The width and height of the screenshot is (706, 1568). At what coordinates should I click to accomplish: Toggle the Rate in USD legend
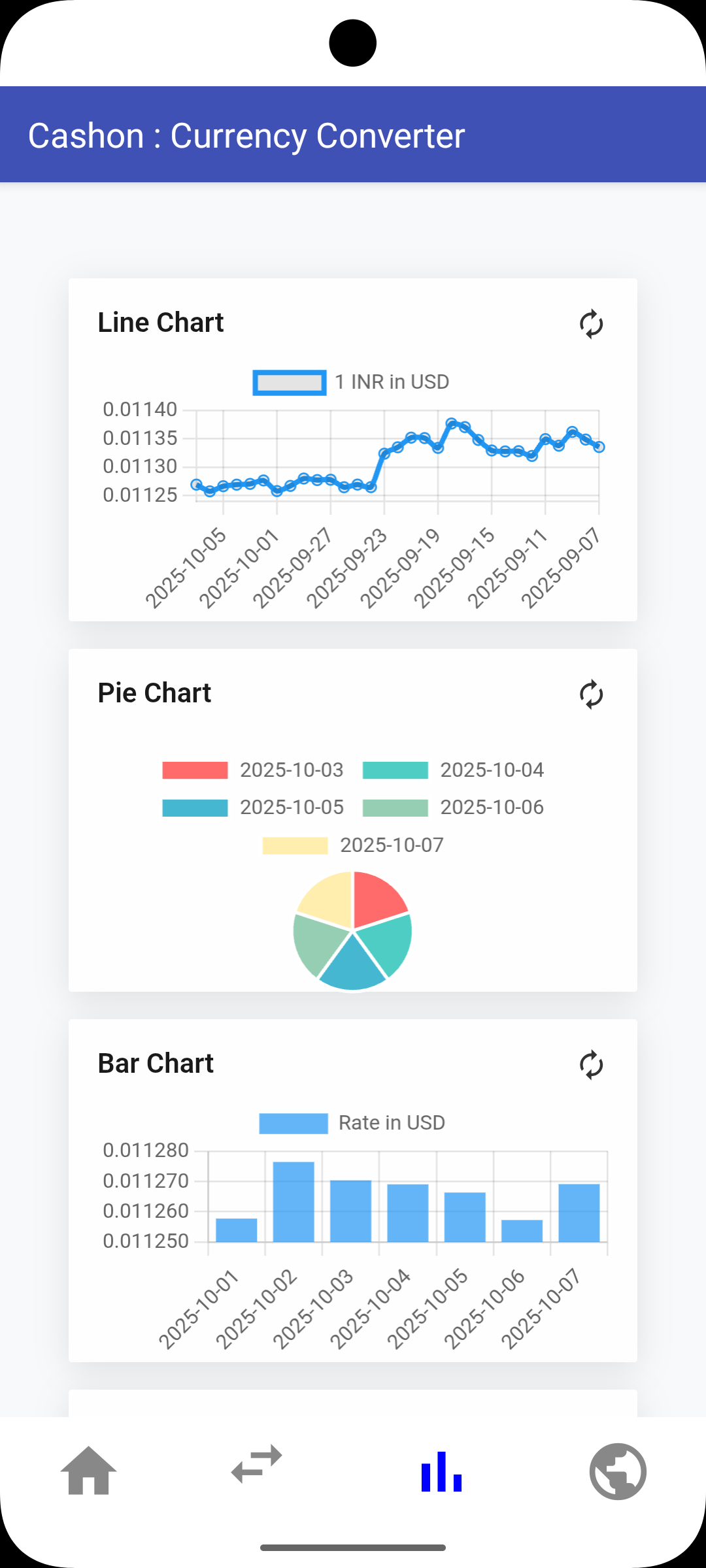click(x=294, y=1124)
